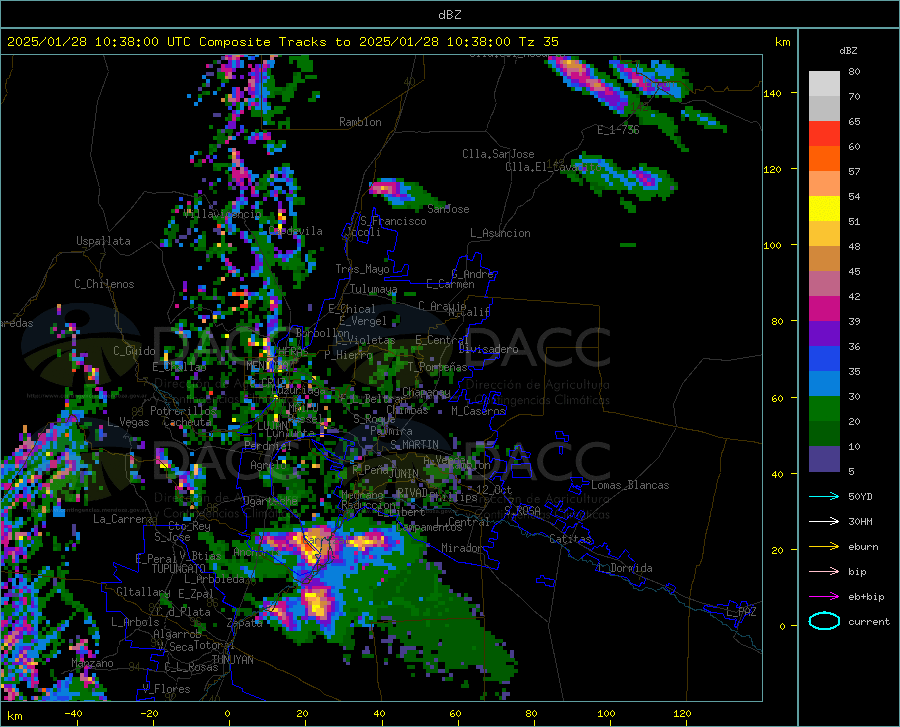The image size is (900, 727).
Task: Click the white 30HM track arrow
Action: [824, 521]
